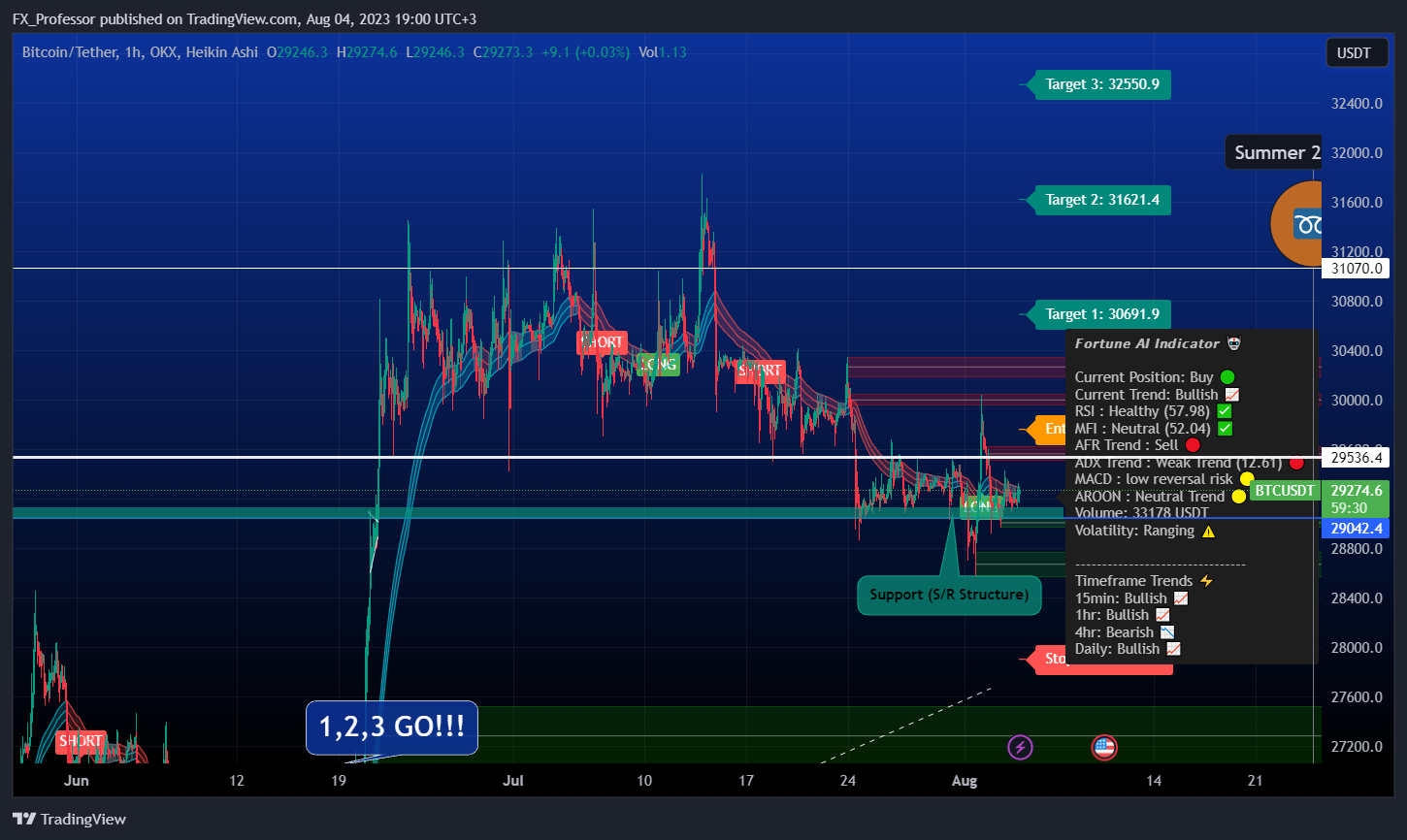Click the red ADX Weak Trend circle

[x=1296, y=463]
